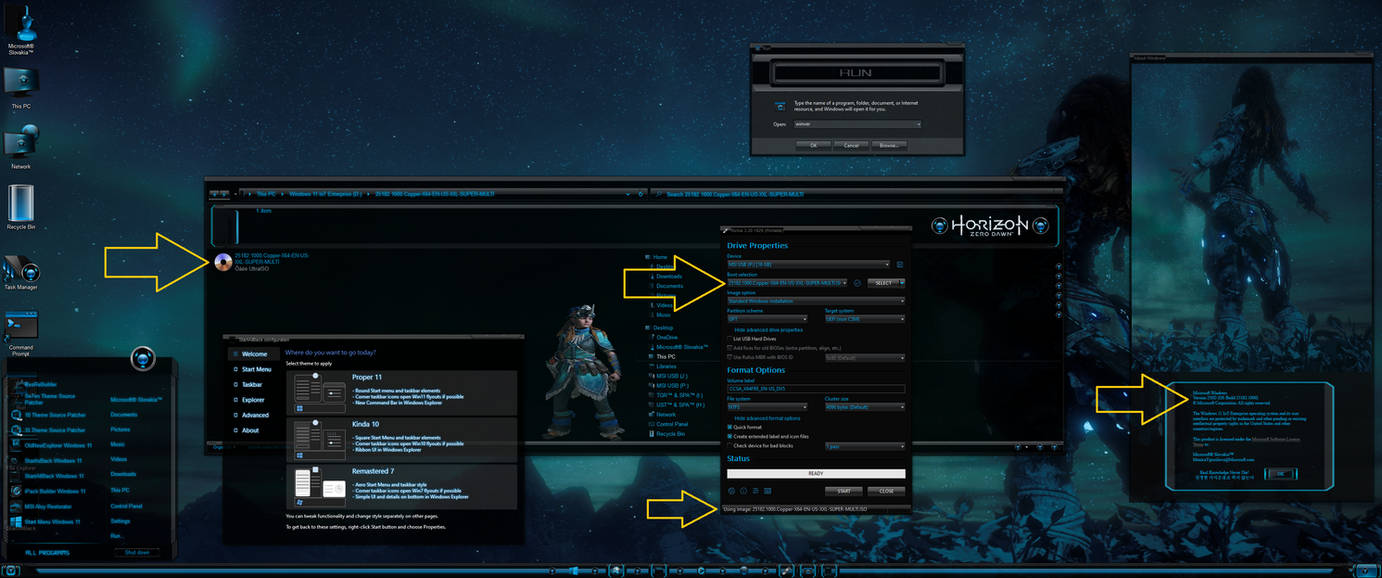
Task: Click the Rufus info about icon
Action: 743,491
